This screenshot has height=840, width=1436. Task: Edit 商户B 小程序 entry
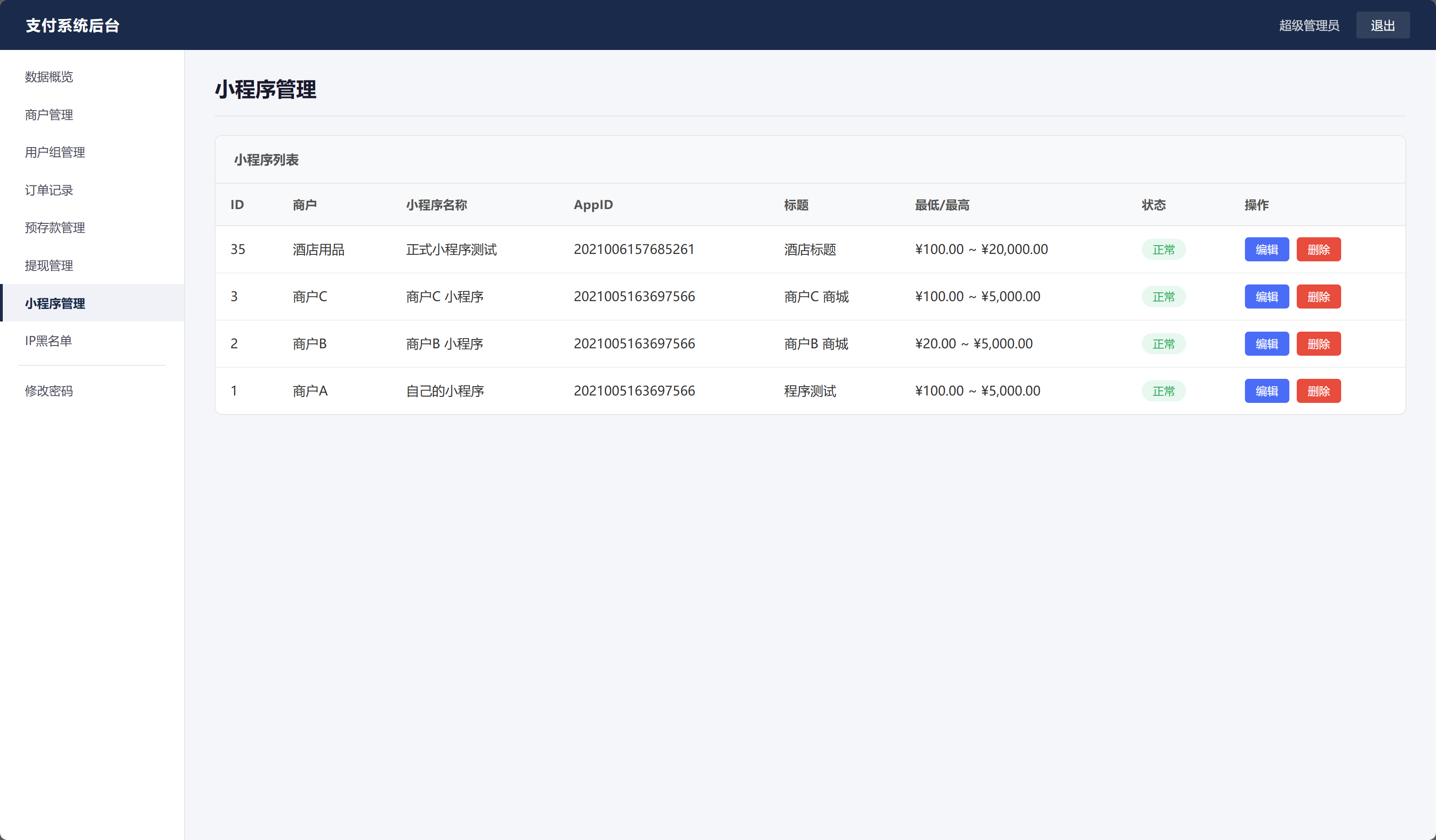click(x=1266, y=344)
